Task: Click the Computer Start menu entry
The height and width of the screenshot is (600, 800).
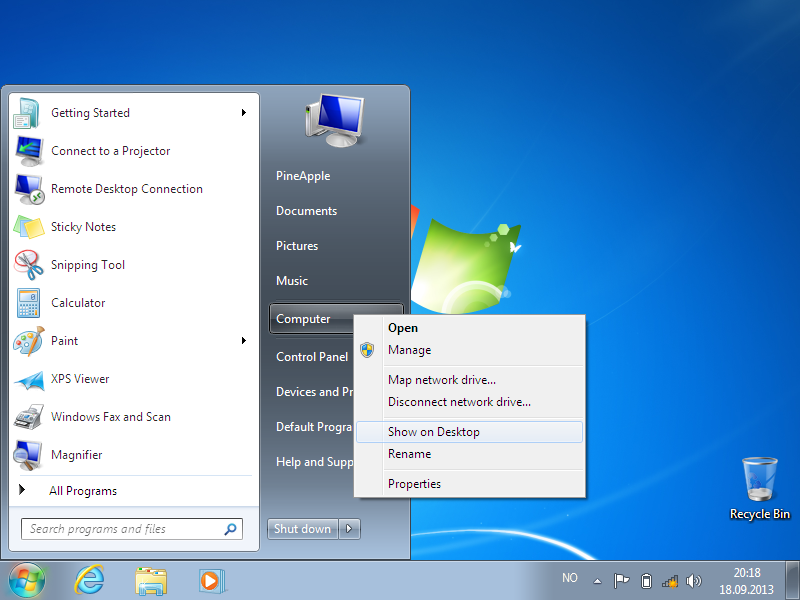Action: click(311, 319)
